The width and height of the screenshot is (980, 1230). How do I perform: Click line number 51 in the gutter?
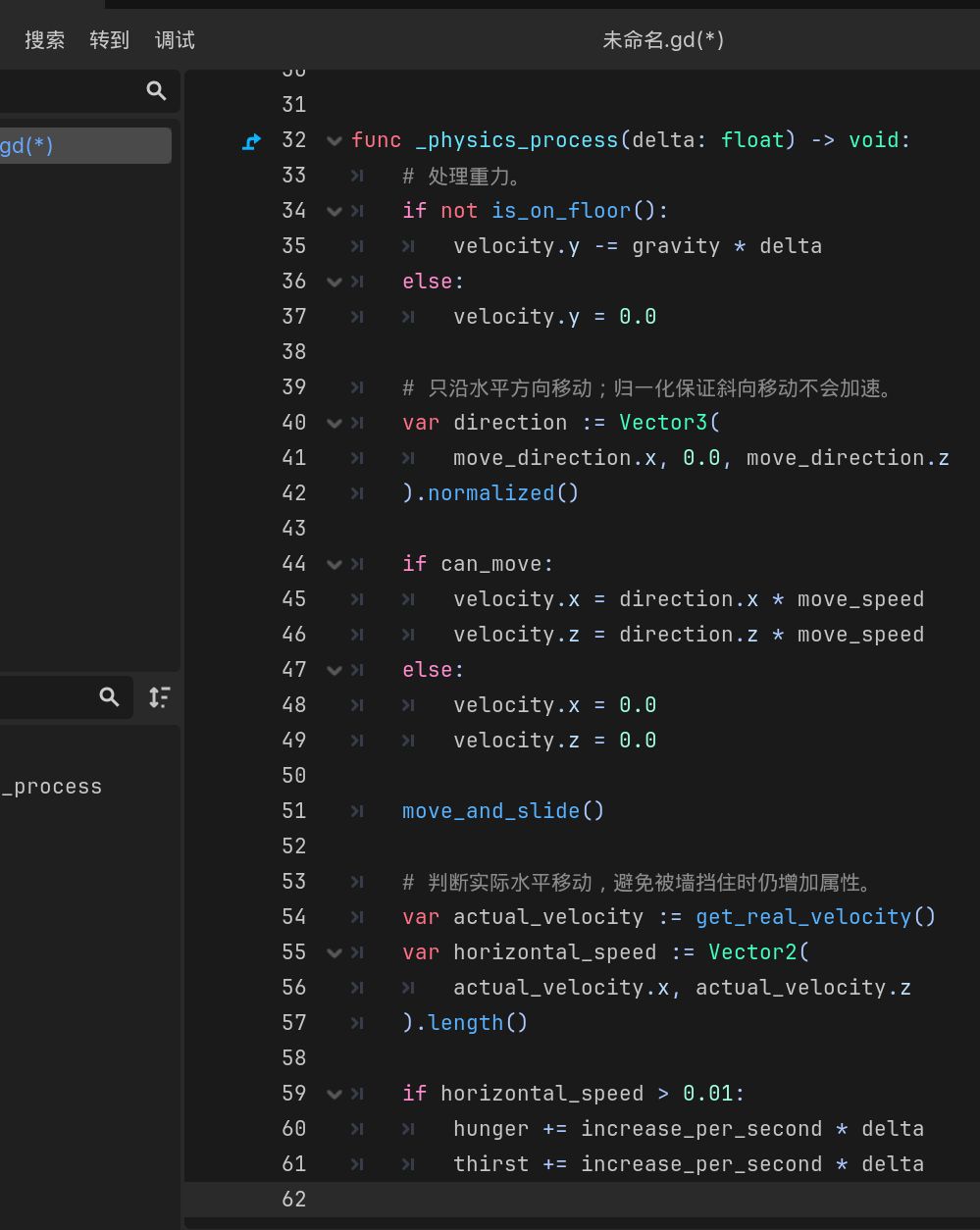294,811
